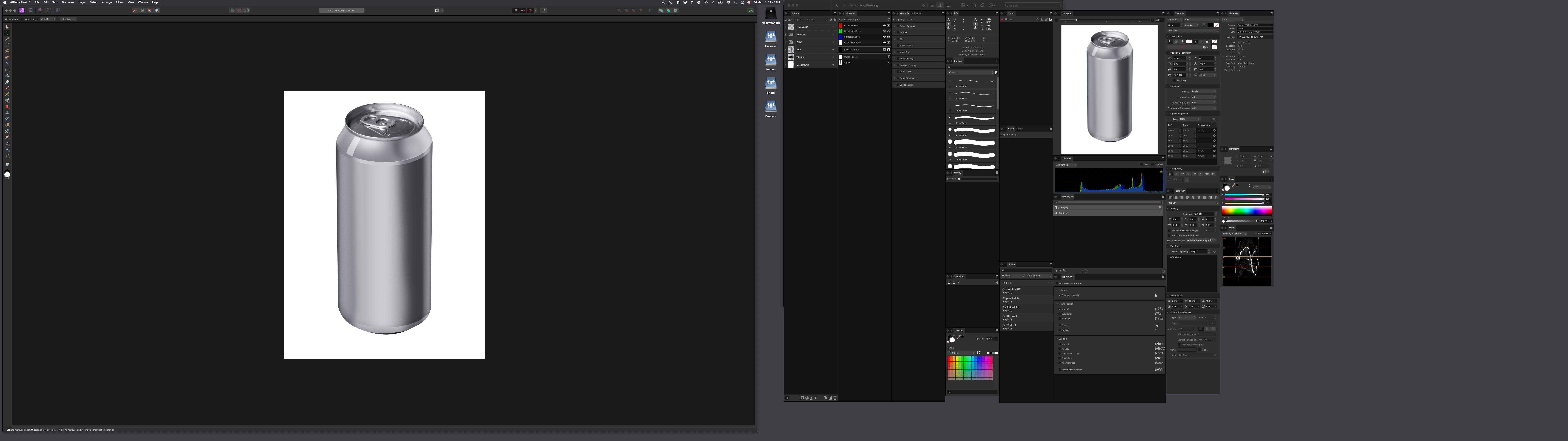Open the Spelling English language dropdown
The image size is (1568, 441).
point(1204,91)
